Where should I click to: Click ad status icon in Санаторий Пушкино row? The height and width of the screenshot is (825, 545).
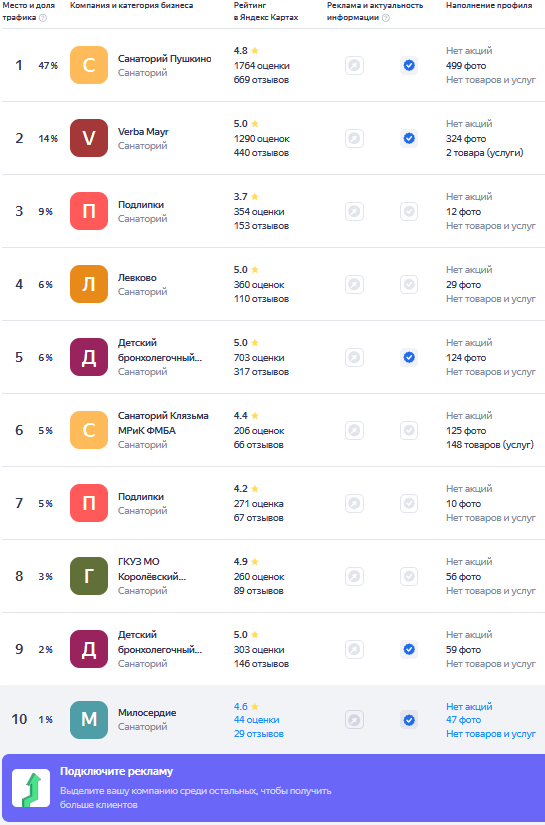tap(354, 65)
